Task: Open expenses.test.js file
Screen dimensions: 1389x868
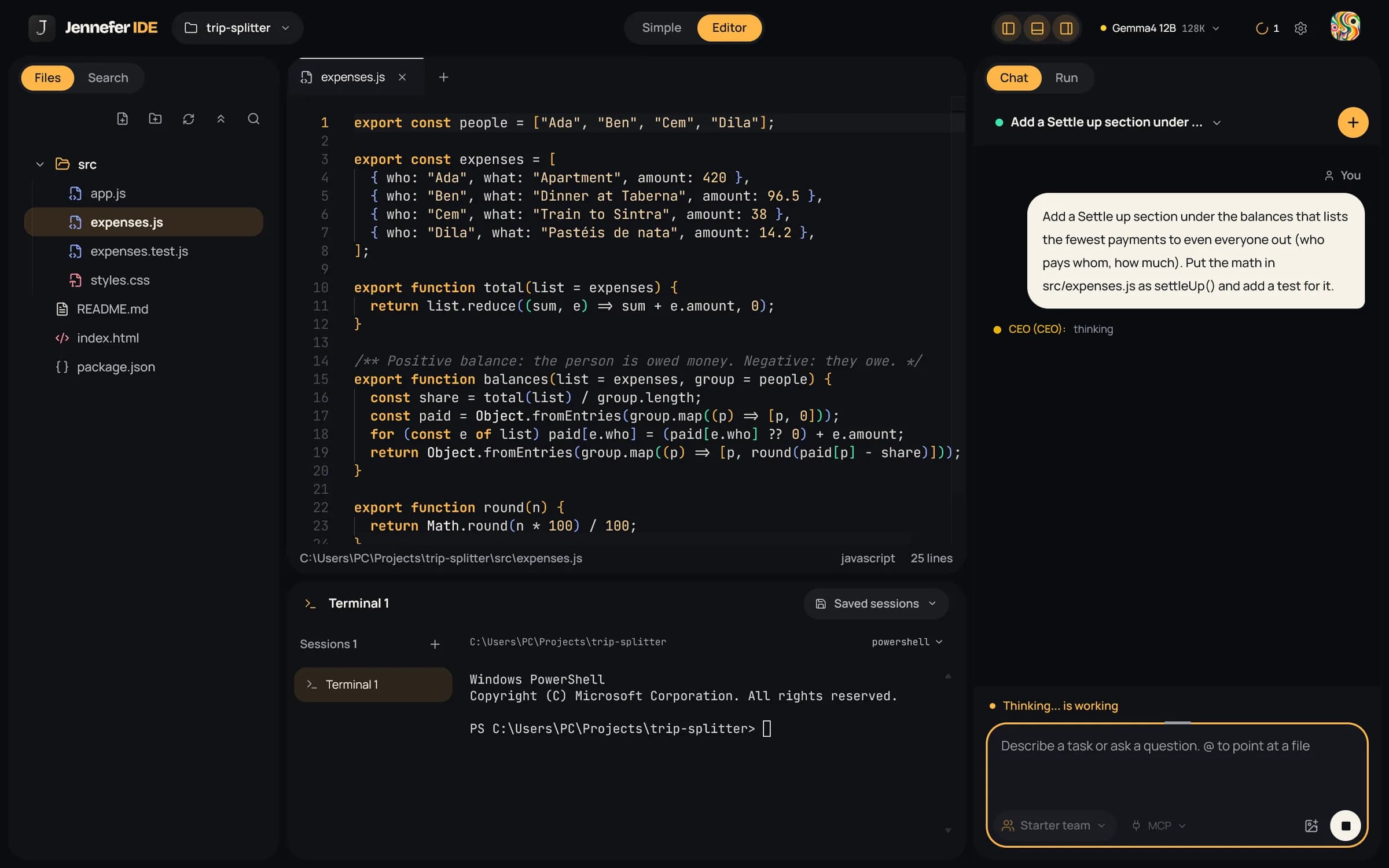Action: [x=144, y=251]
